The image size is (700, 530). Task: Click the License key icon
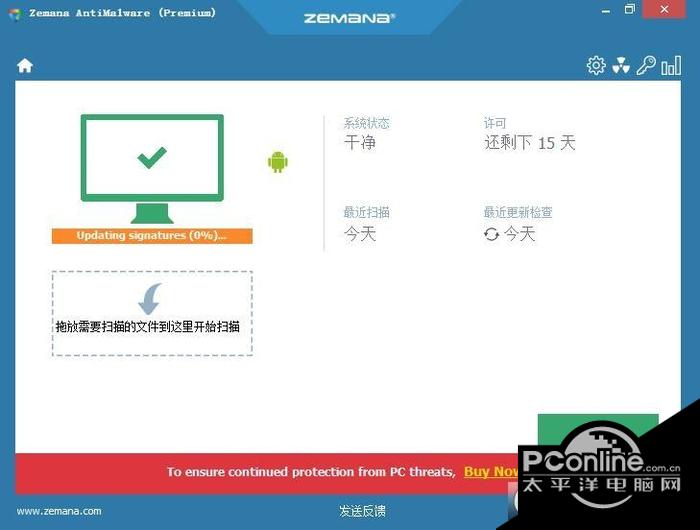pos(646,66)
